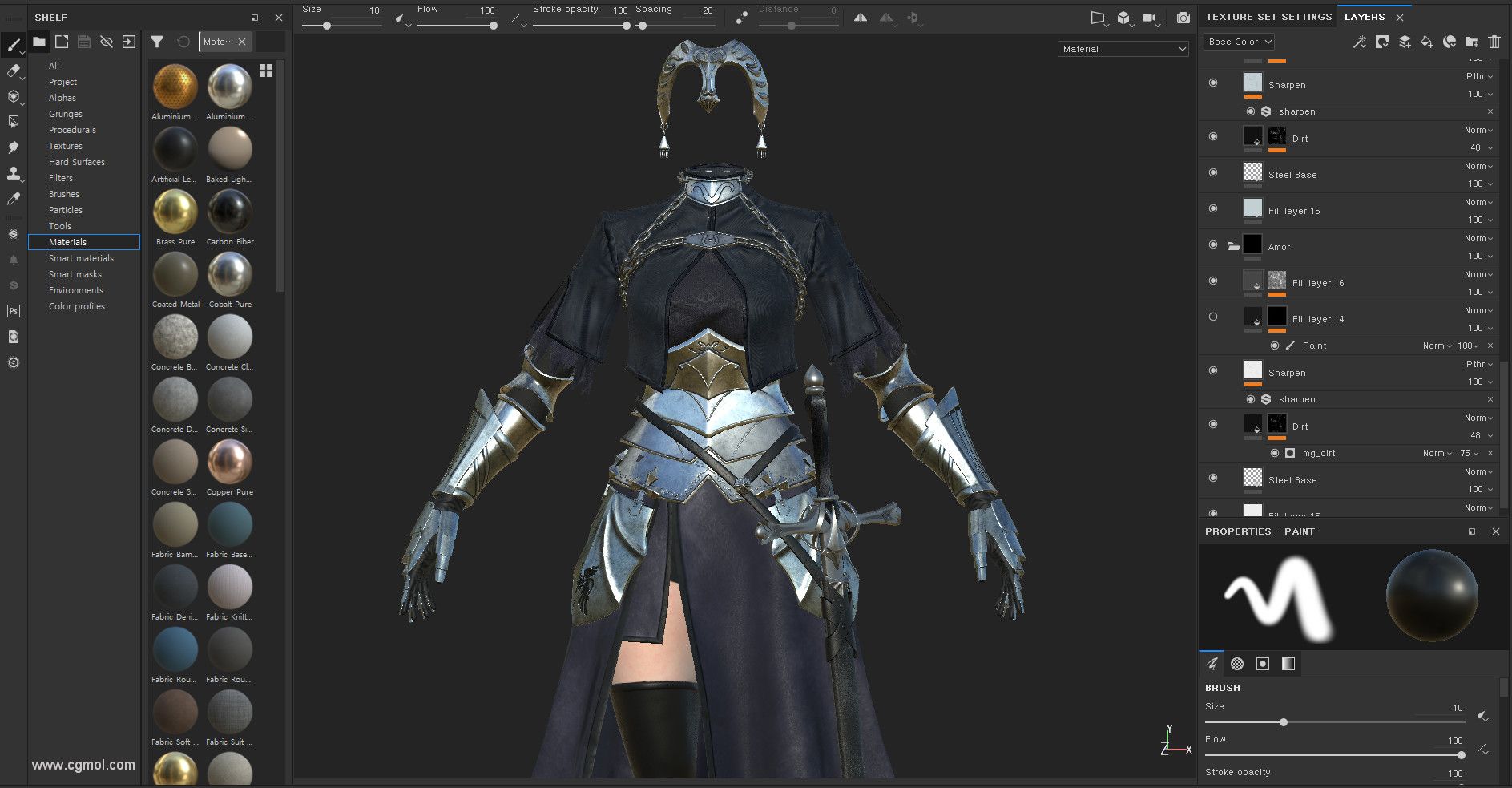Image resolution: width=1512 pixels, height=788 pixels.
Task: Select the Smudge tool
Action: tap(14, 147)
